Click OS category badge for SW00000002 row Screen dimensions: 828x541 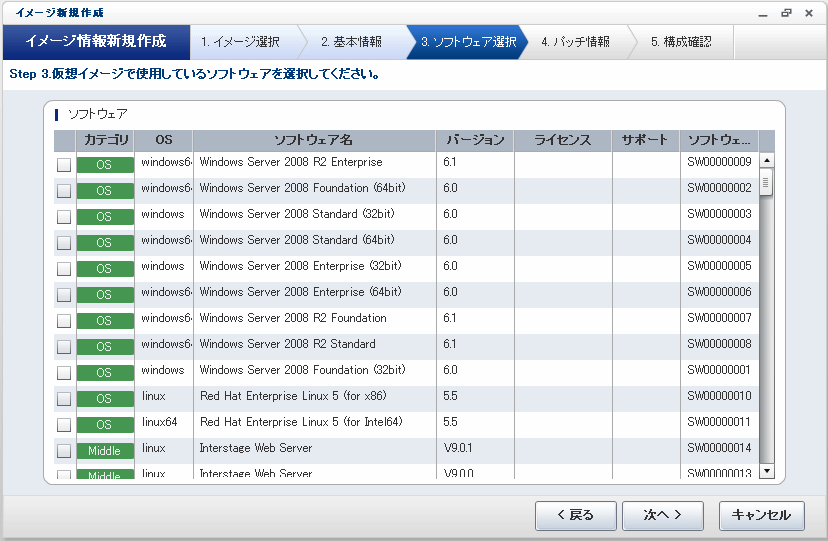(105, 191)
